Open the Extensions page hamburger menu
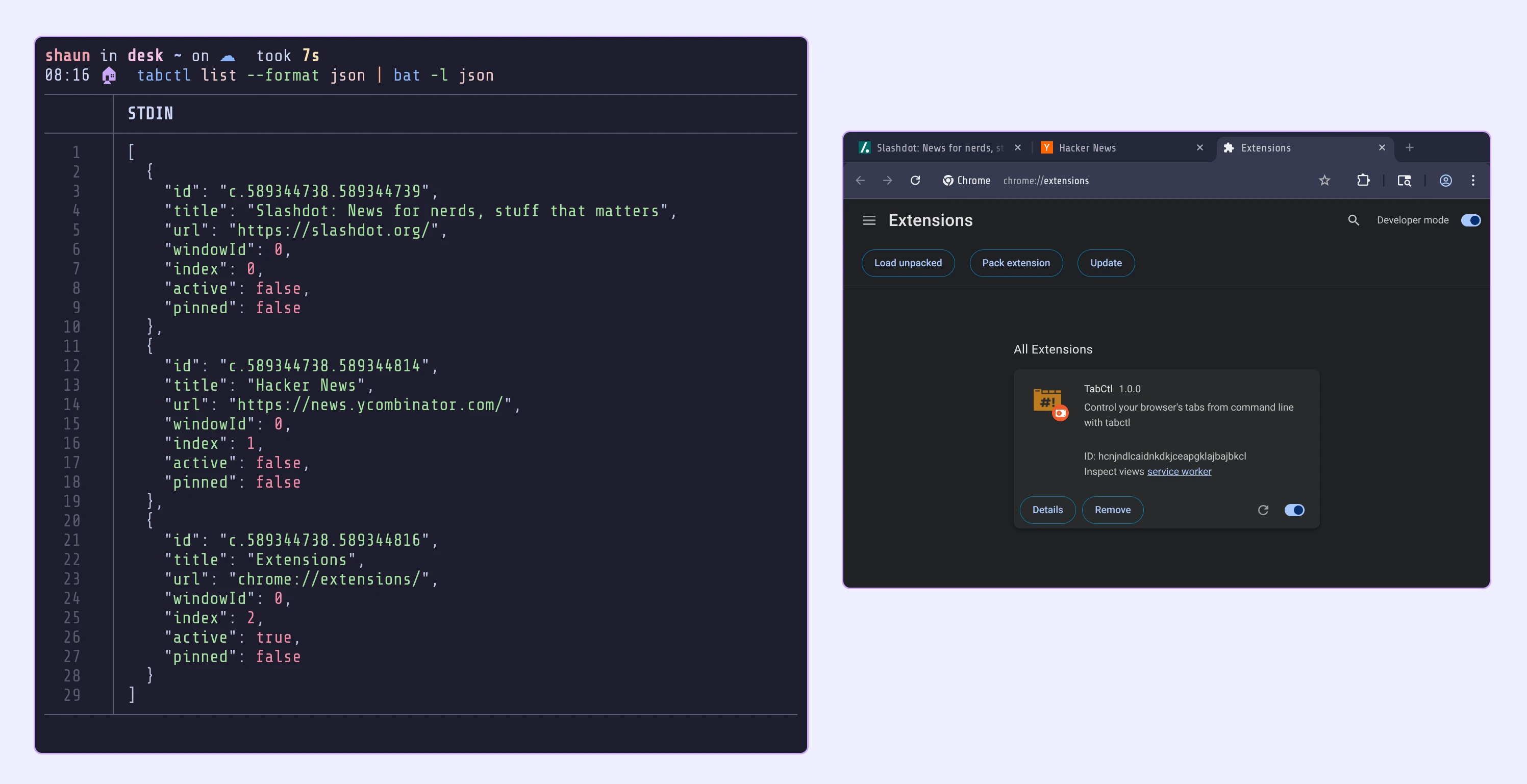 click(869, 220)
